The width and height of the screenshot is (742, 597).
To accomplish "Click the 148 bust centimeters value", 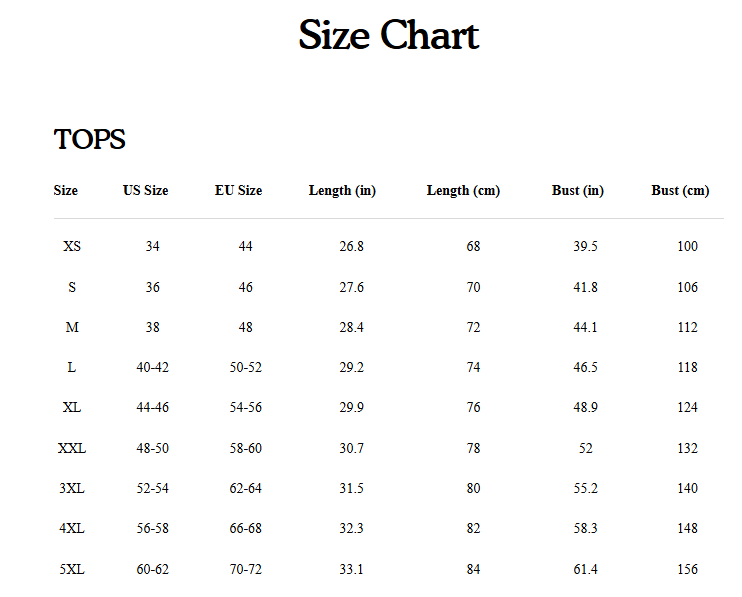I will point(687,528).
